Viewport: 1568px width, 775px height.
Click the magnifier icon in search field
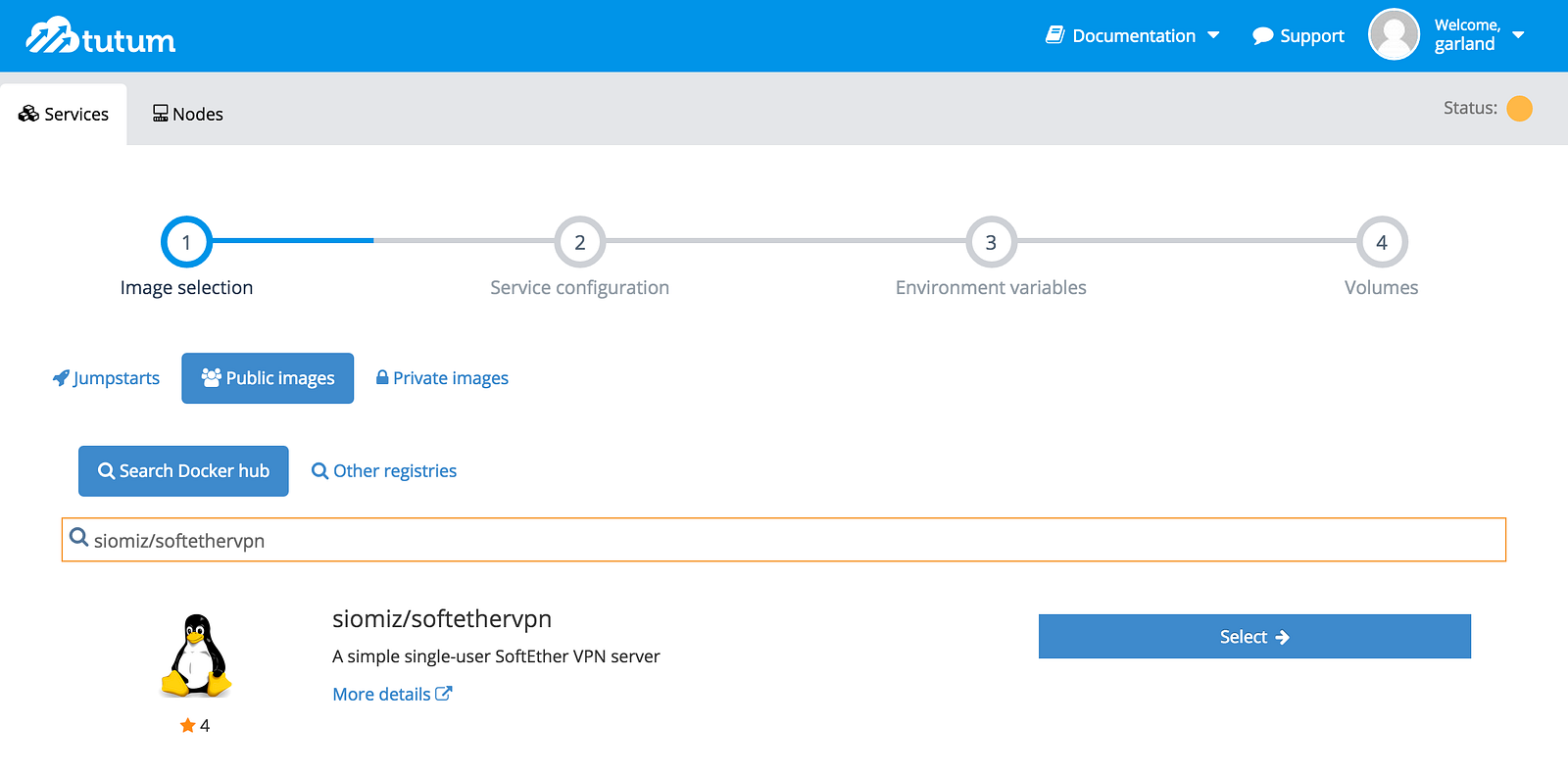coord(79,538)
